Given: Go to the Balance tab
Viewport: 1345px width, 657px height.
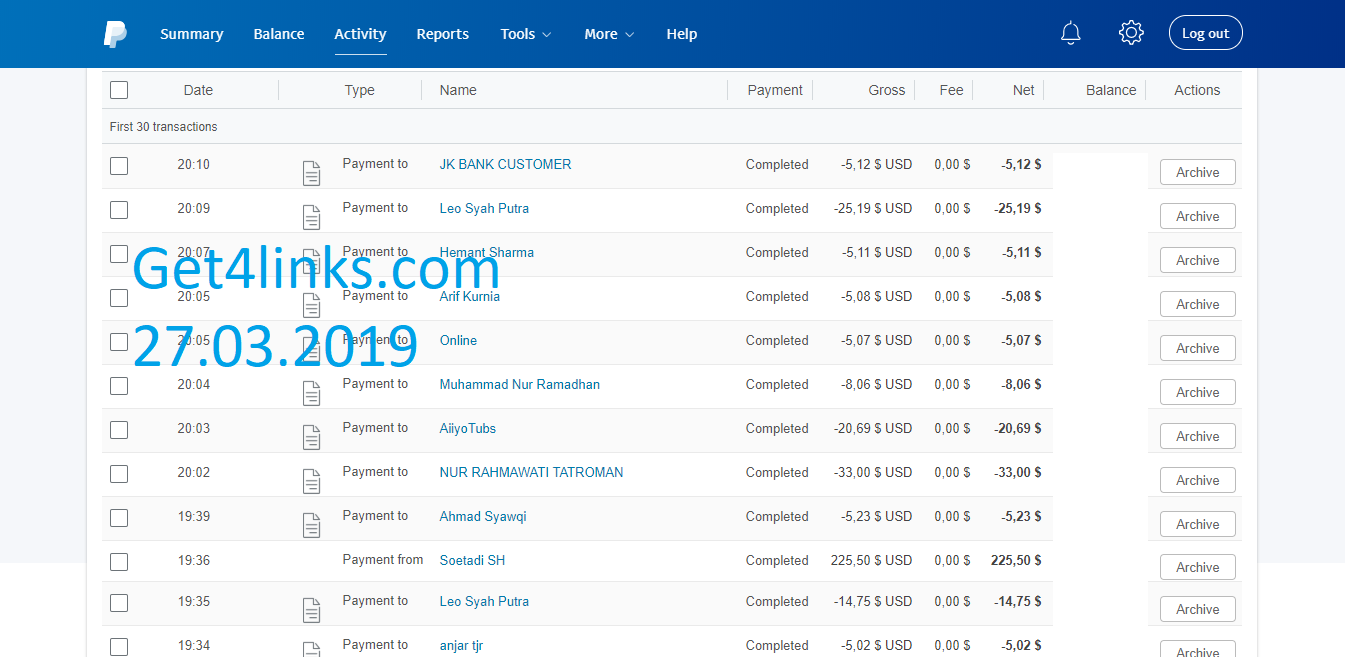Looking at the screenshot, I should (279, 34).
